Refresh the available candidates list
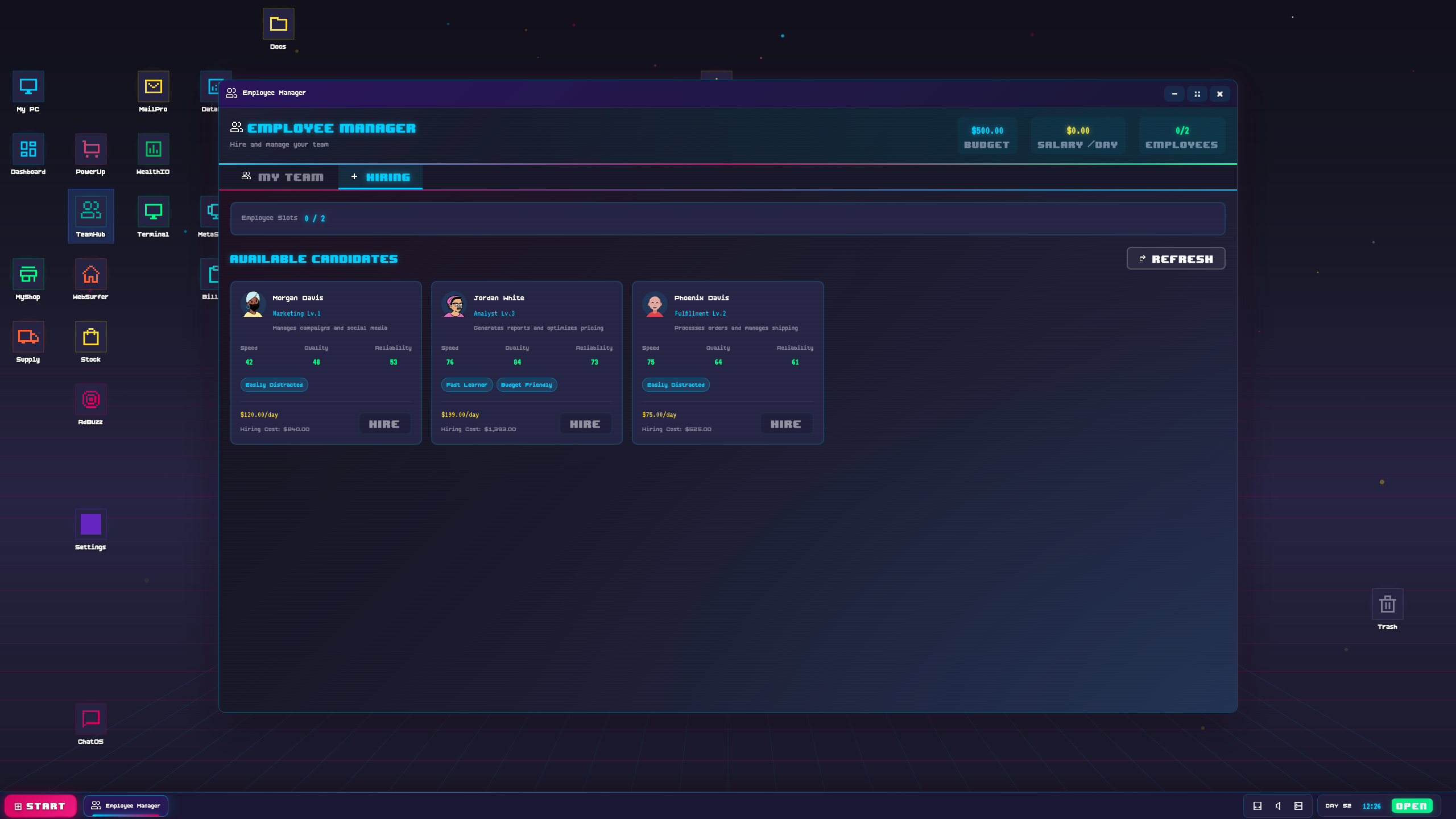 coord(1176,259)
